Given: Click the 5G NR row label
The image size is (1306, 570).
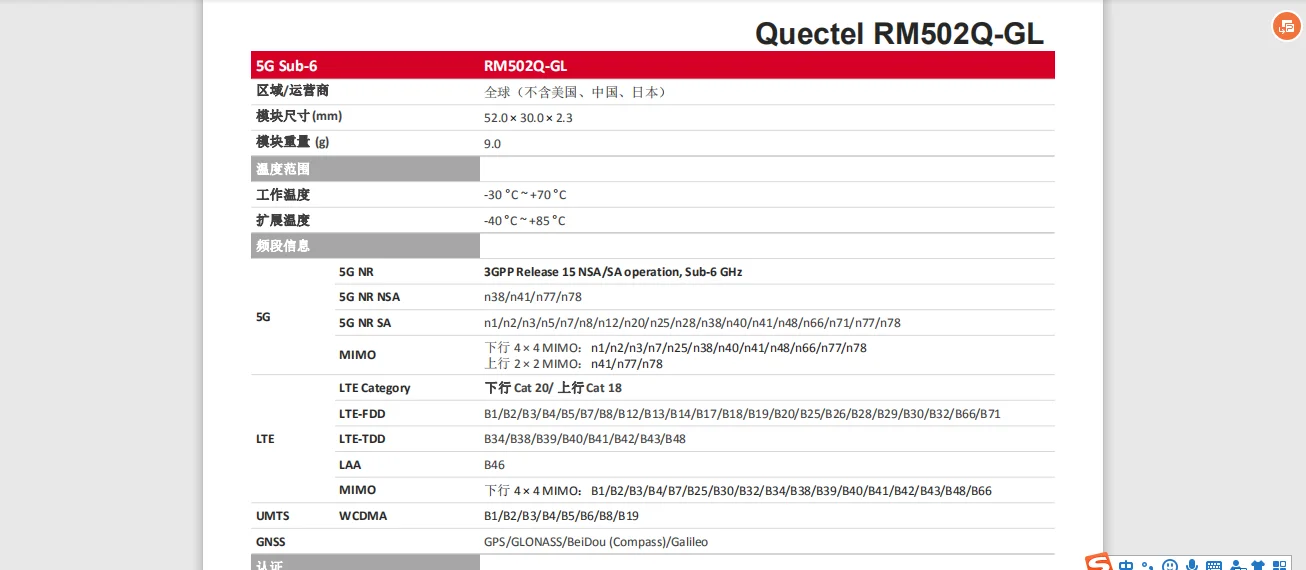Looking at the screenshot, I should [x=356, y=272].
